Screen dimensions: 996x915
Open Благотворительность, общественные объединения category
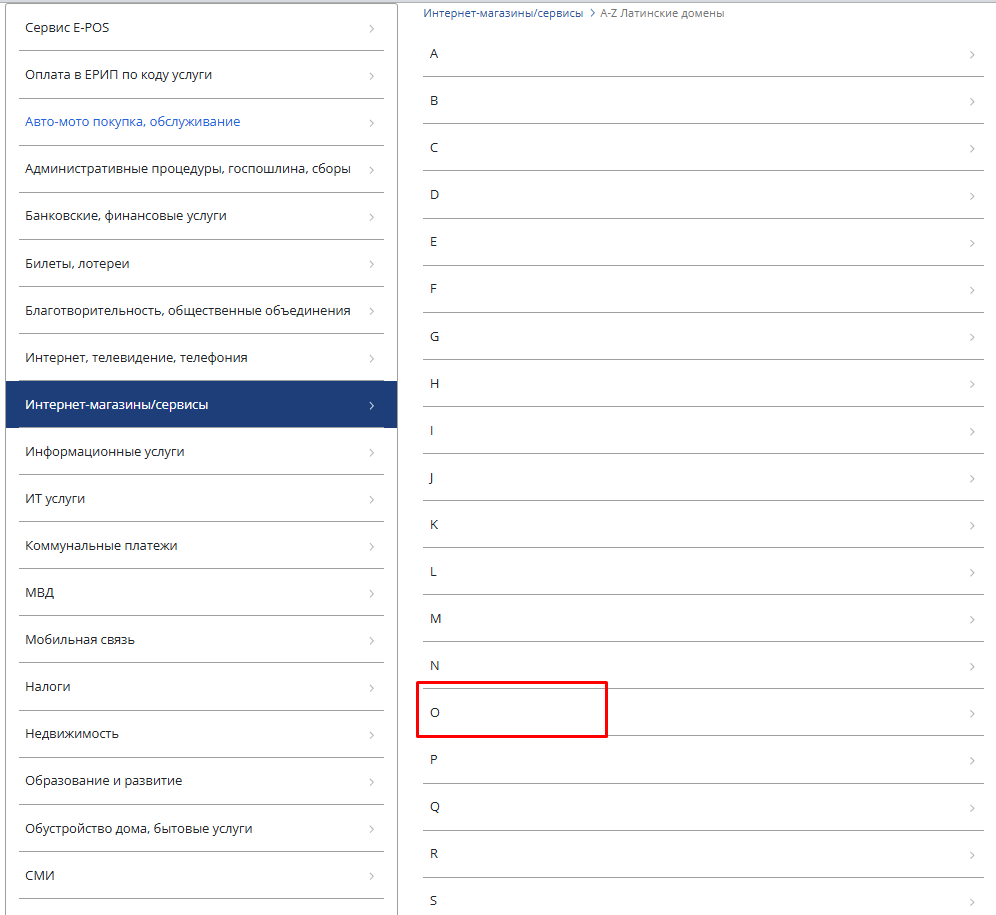tap(201, 311)
